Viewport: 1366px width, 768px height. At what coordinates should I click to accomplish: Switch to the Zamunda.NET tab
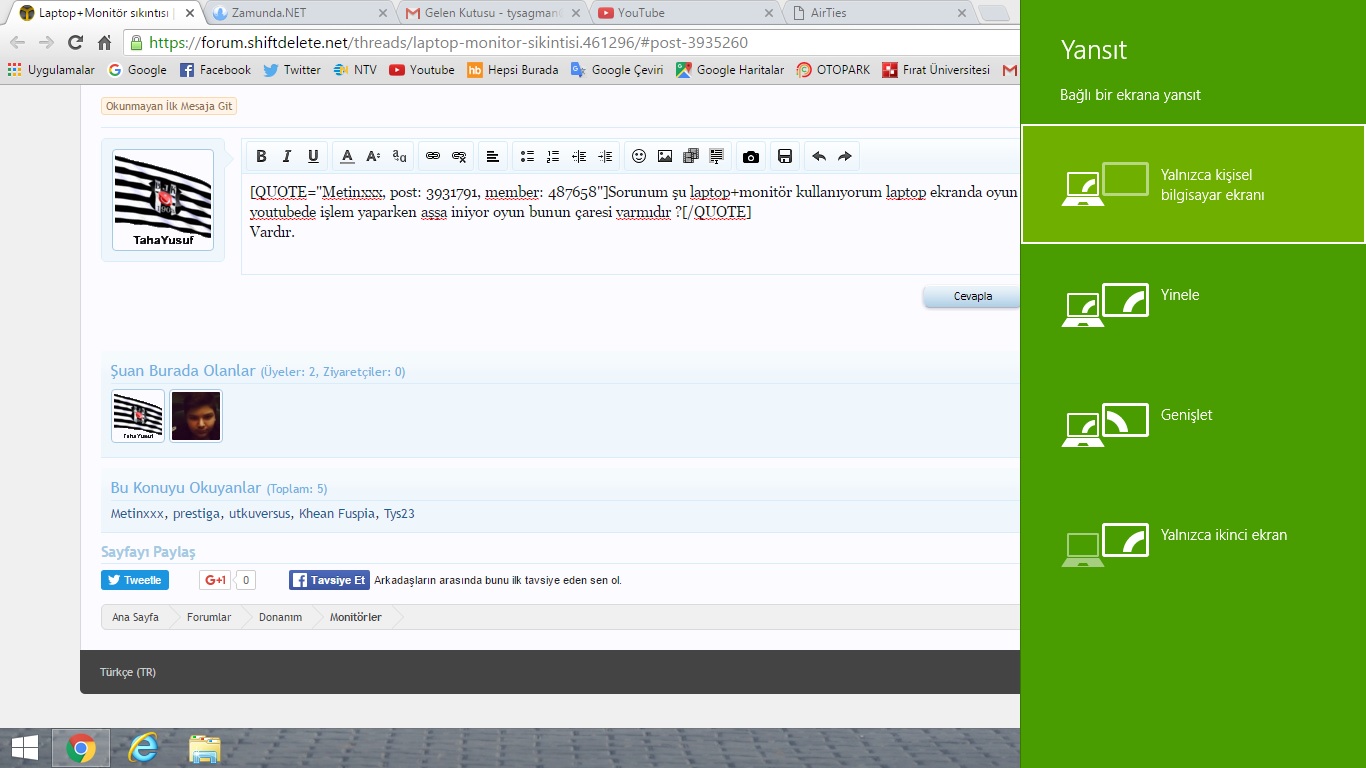pyautogui.click(x=298, y=13)
